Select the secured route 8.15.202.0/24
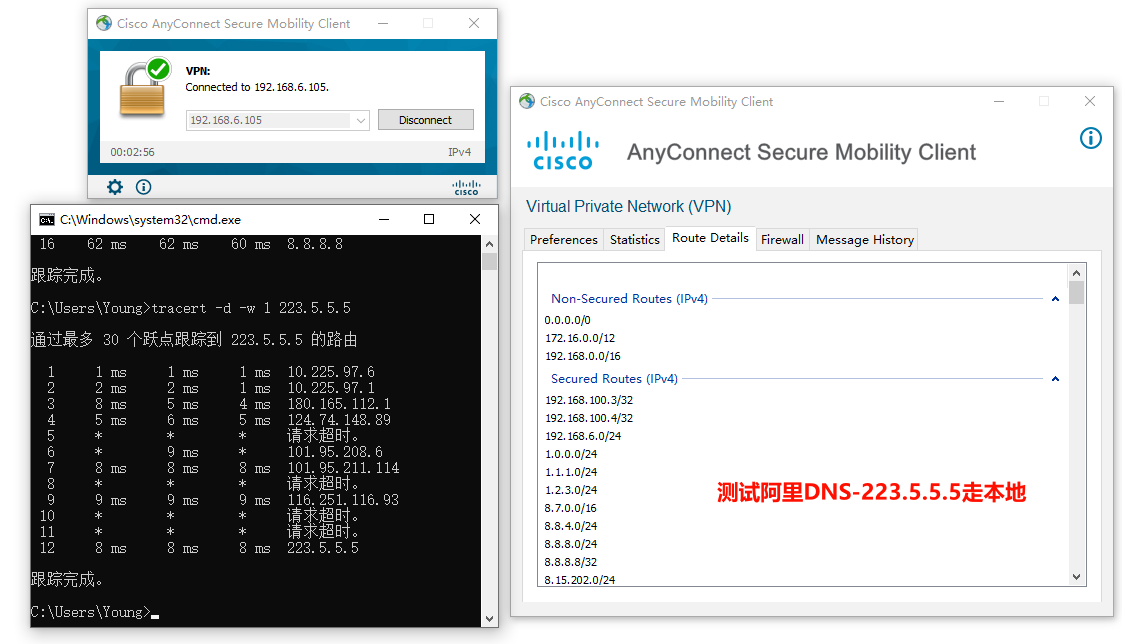 pyautogui.click(x=580, y=580)
